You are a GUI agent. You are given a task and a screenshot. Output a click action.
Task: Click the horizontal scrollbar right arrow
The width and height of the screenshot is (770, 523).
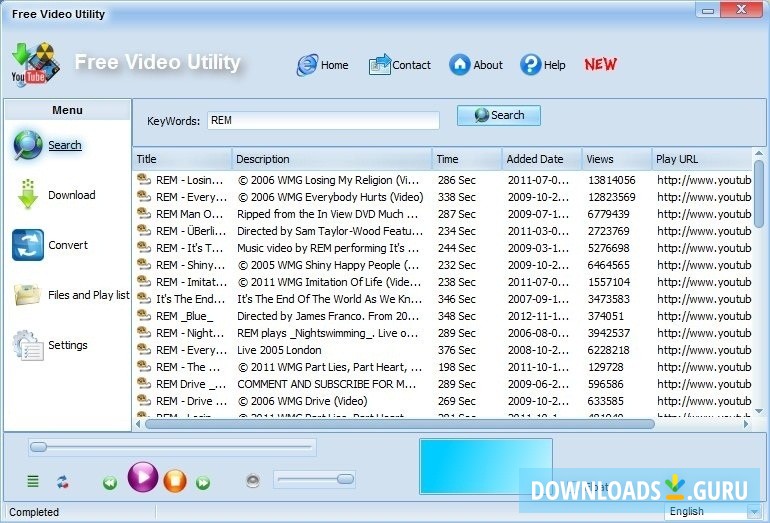[746, 424]
